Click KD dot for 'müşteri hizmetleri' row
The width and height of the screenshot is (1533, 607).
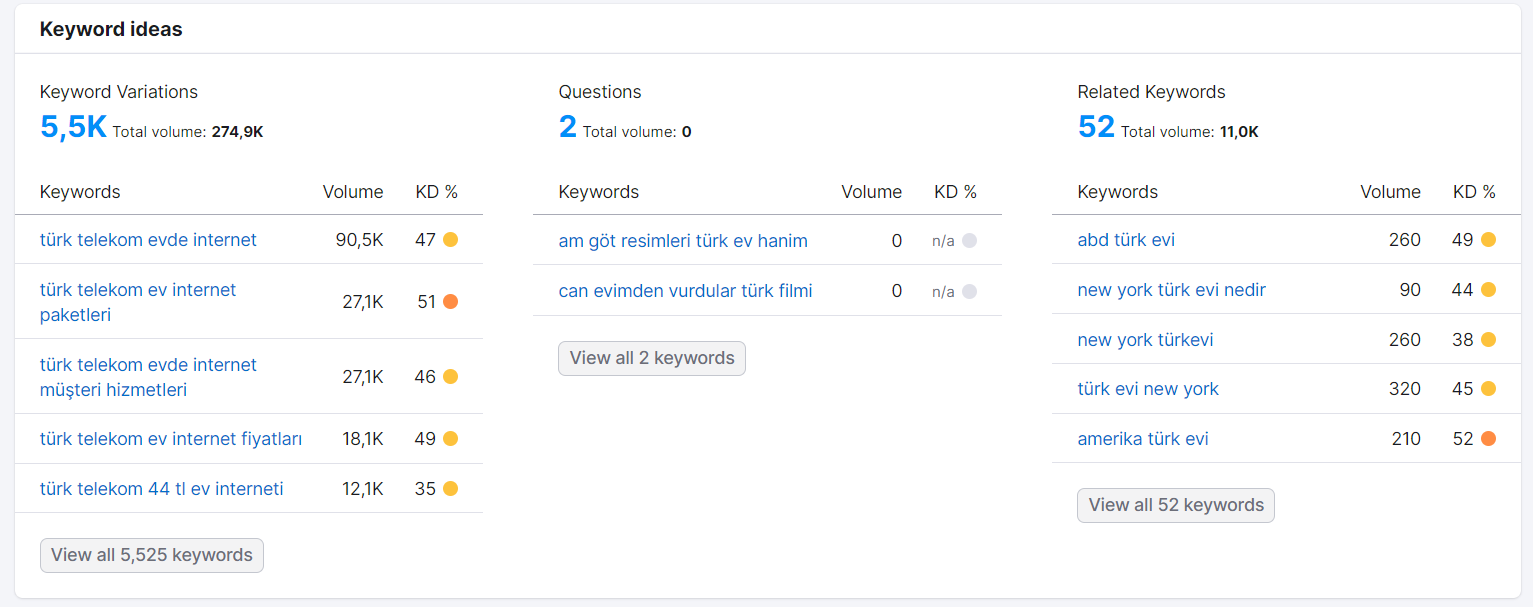(450, 377)
